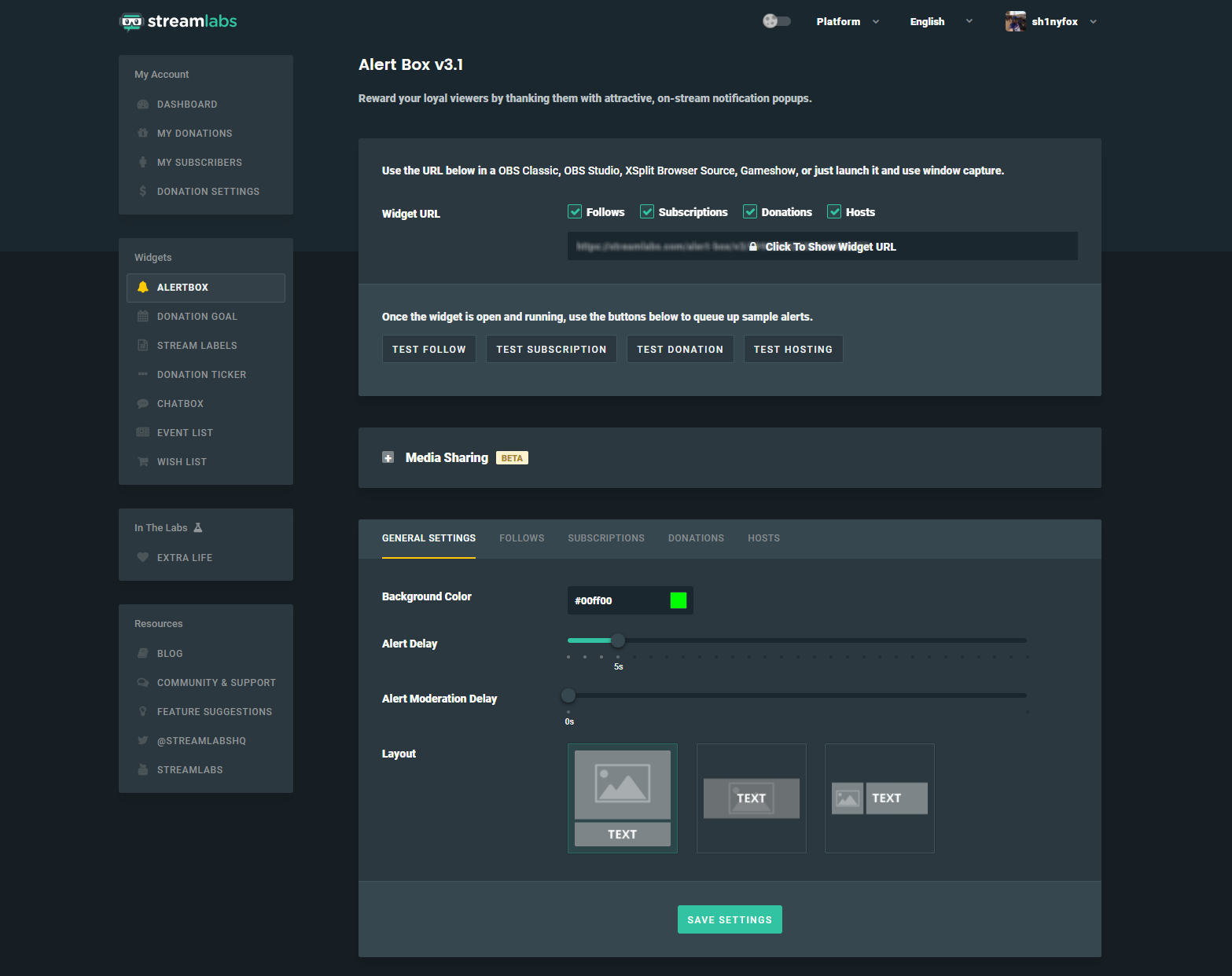The height and width of the screenshot is (976, 1232).
Task: Click the Test Subscription button
Action: click(551, 350)
